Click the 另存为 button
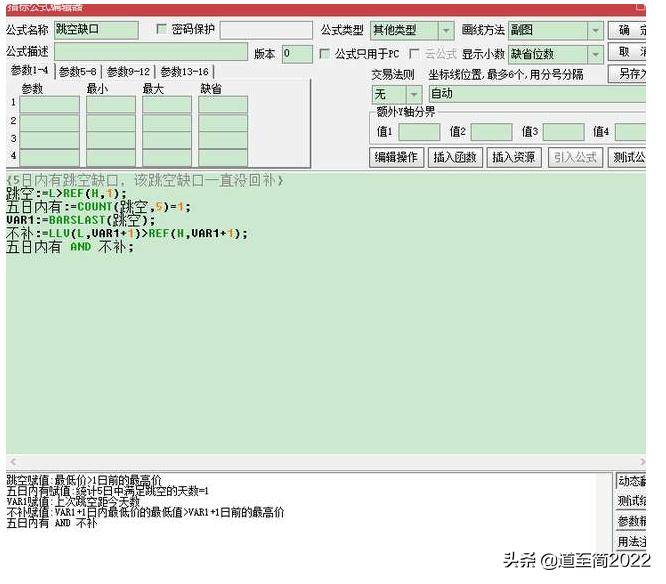The height and width of the screenshot is (584, 666). pos(627,74)
